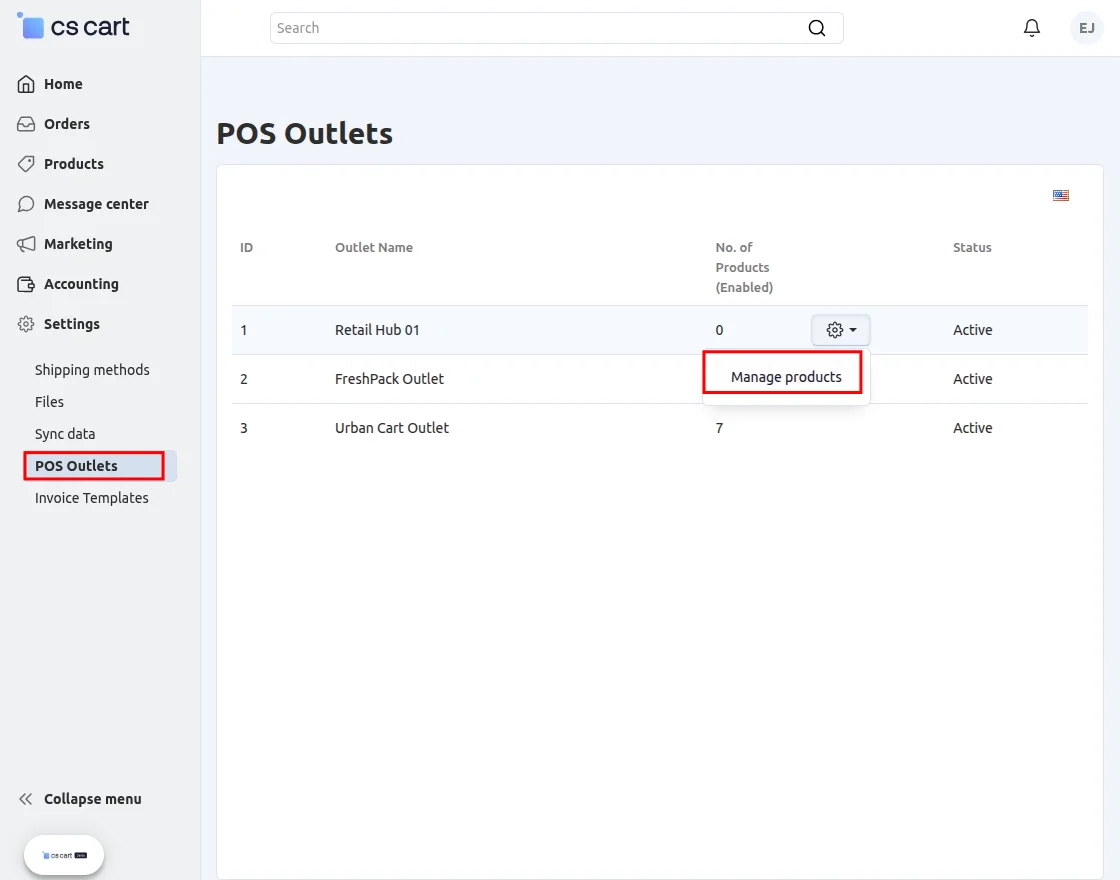Viewport: 1120px width, 880px height.
Task: Click product count 0 for Retail Hub 01
Action: (719, 330)
